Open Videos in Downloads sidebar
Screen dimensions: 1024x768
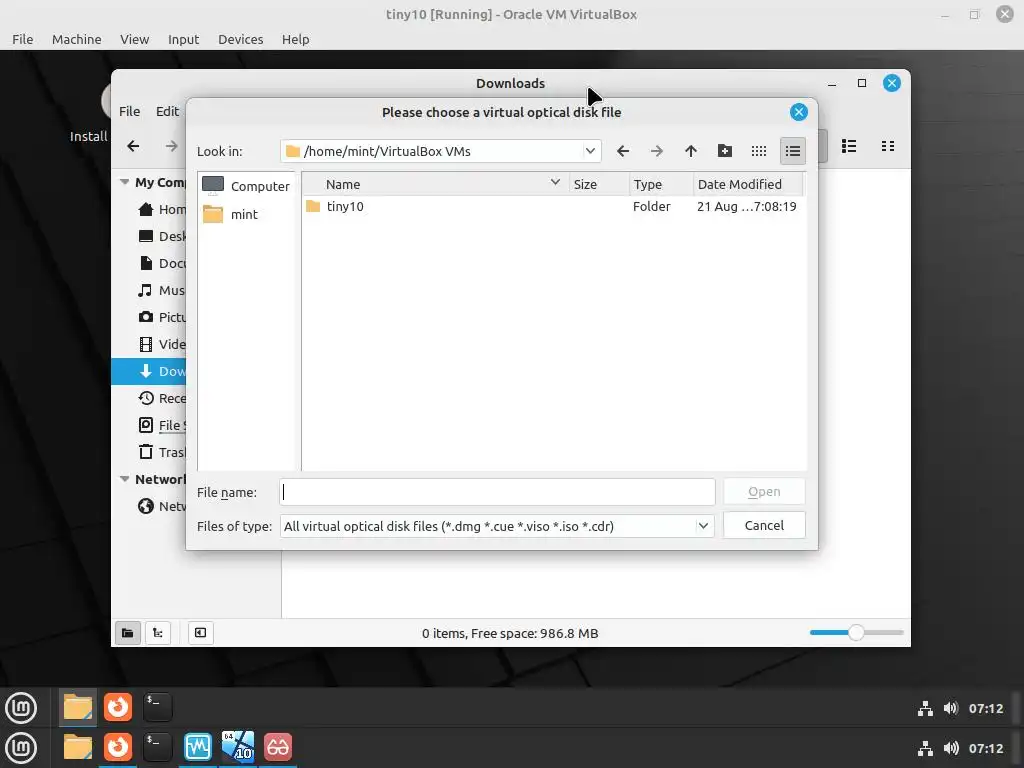[149, 344]
